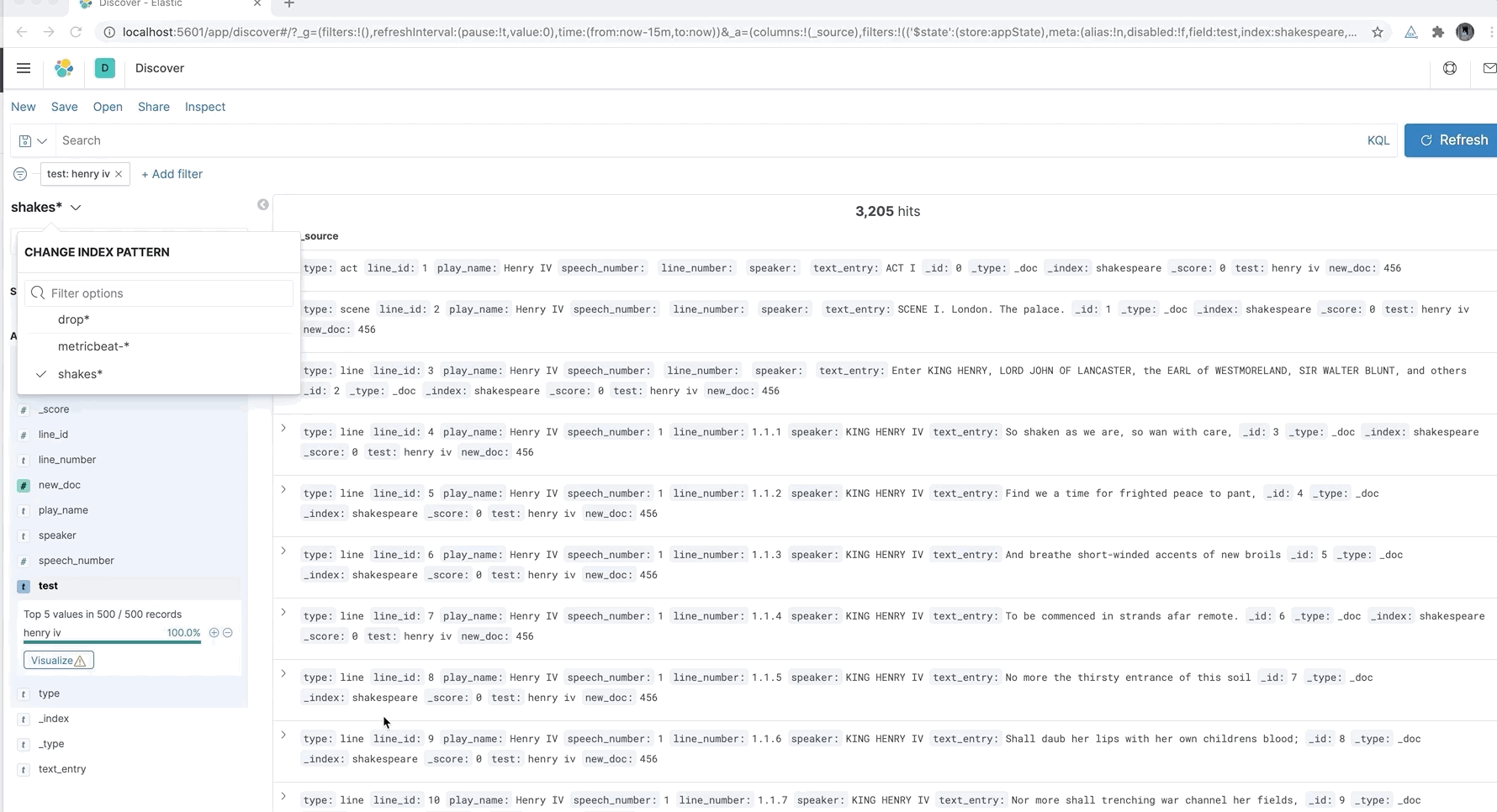Filter out value henry iv minus icon

click(x=227, y=633)
